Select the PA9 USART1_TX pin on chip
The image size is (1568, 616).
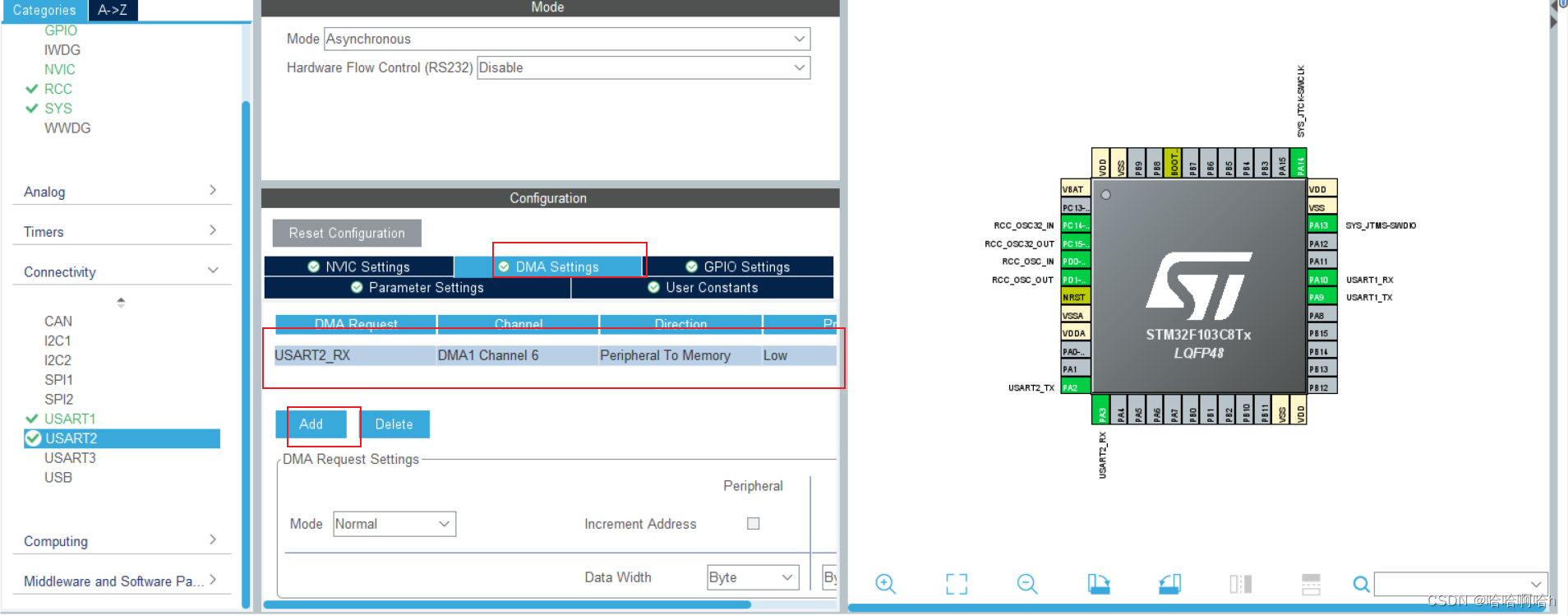1321,298
